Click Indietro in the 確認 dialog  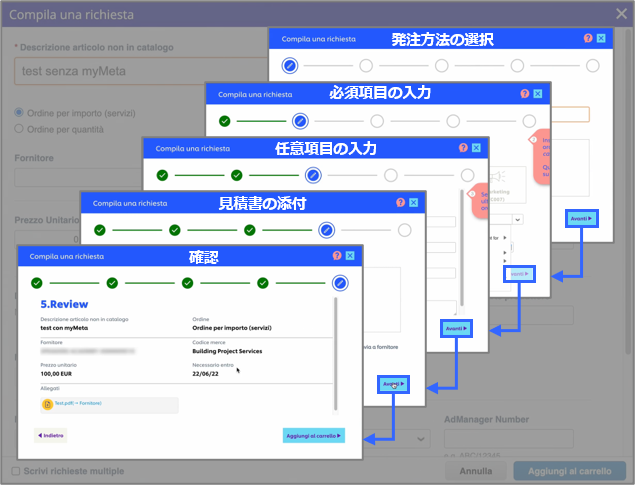[51, 436]
